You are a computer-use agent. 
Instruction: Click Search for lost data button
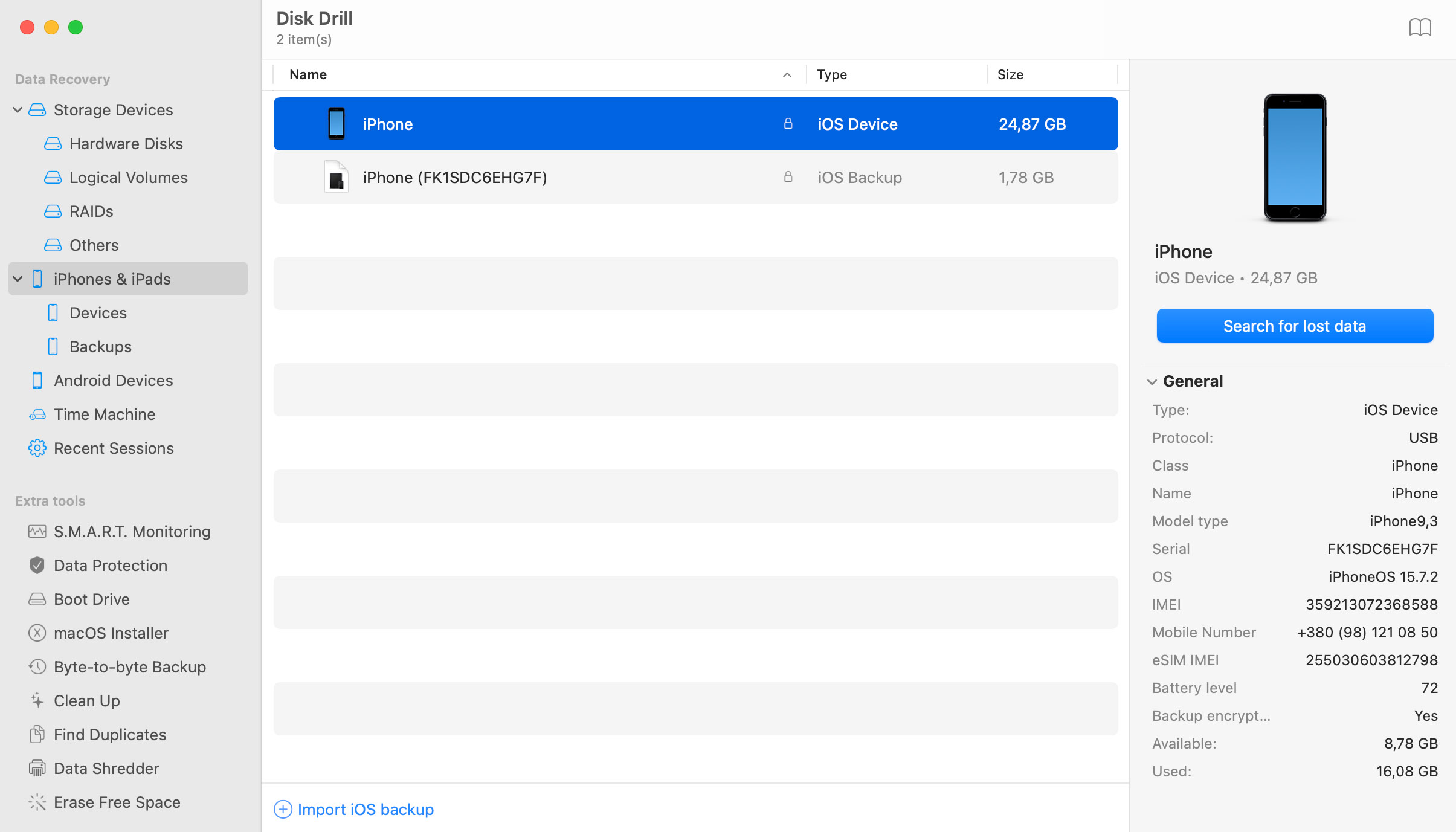pos(1294,325)
